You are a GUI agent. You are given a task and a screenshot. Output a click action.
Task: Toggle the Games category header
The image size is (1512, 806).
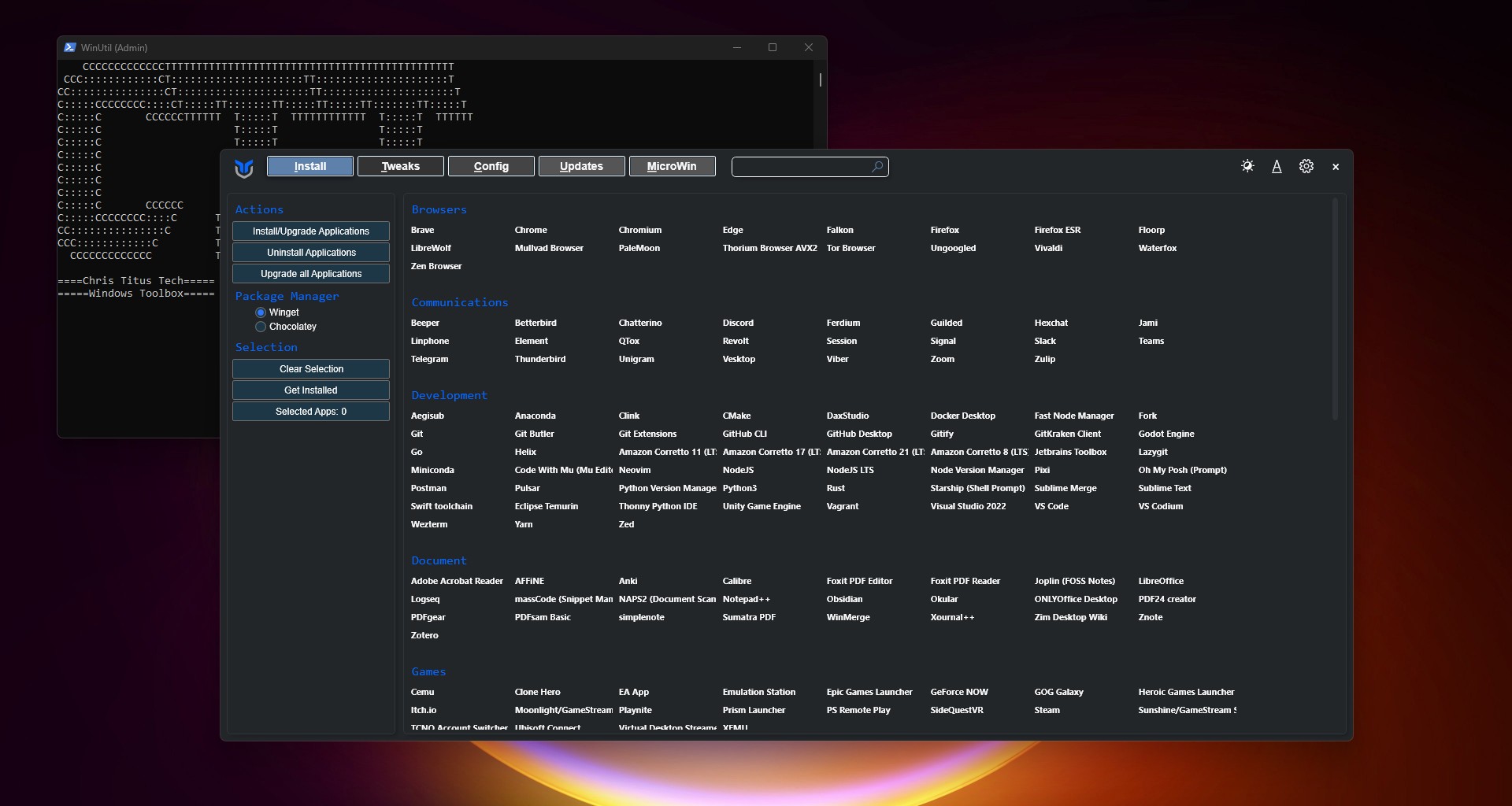tap(428, 671)
